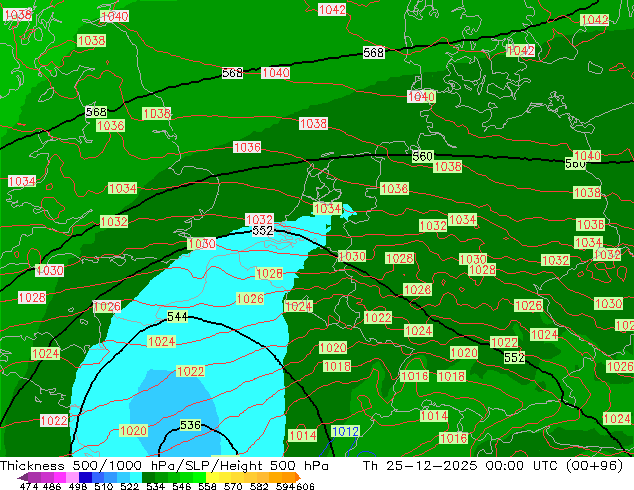Click the purple arrow tip starting the legend

[22, 477]
